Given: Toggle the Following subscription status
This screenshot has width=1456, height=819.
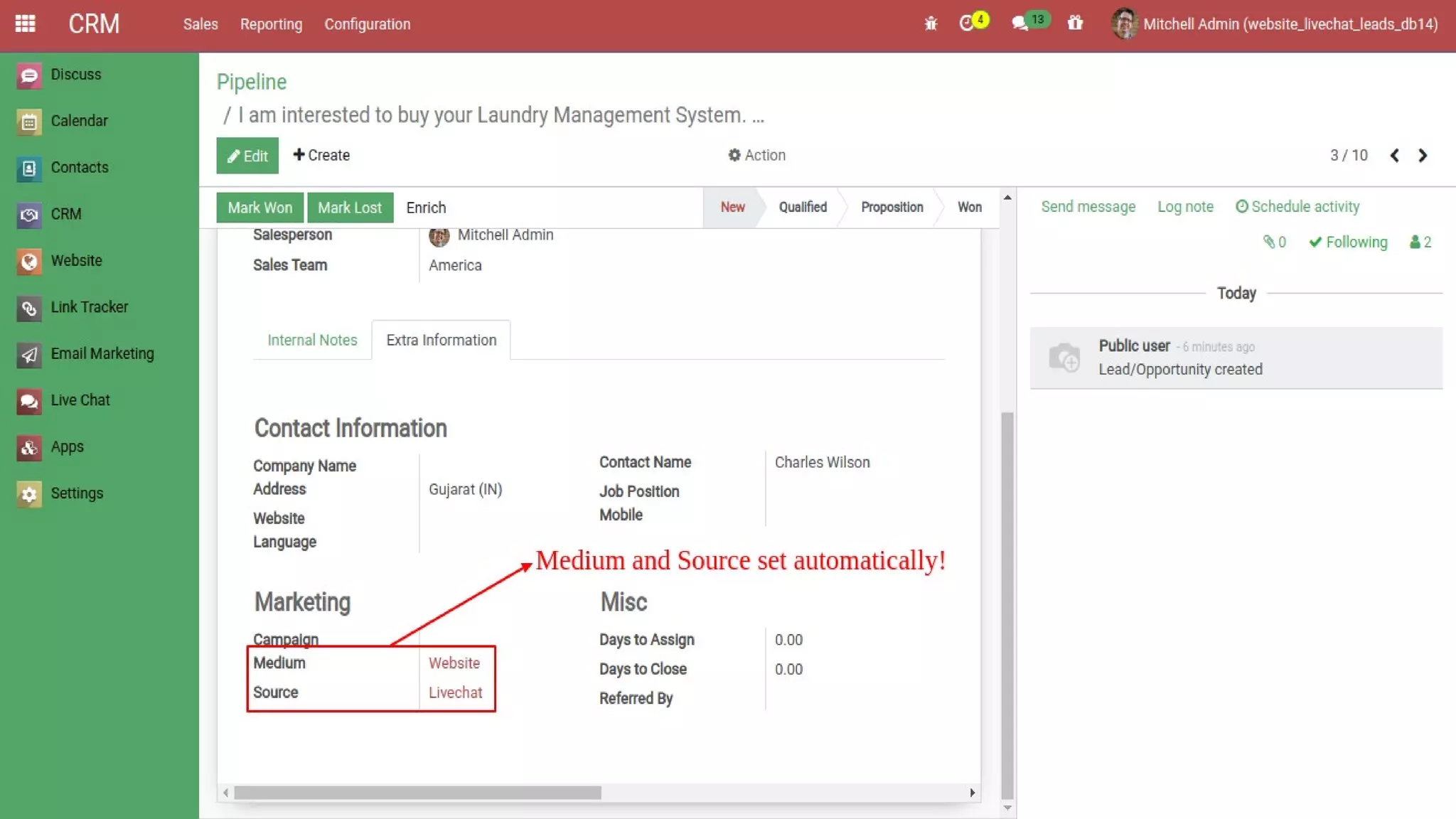Looking at the screenshot, I should click(x=1348, y=242).
